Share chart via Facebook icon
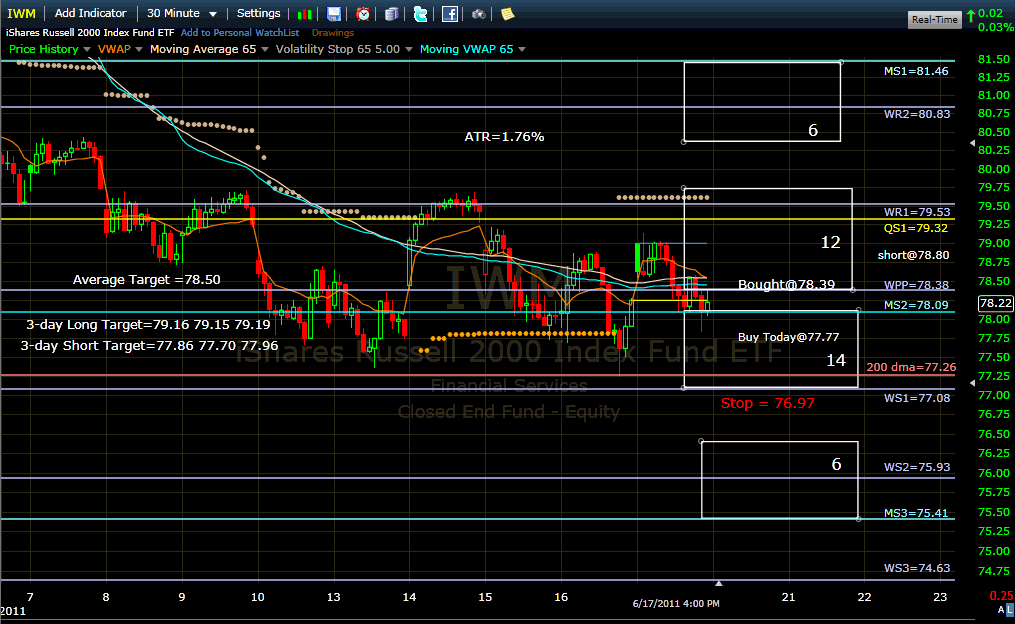1015x624 pixels. pos(450,14)
